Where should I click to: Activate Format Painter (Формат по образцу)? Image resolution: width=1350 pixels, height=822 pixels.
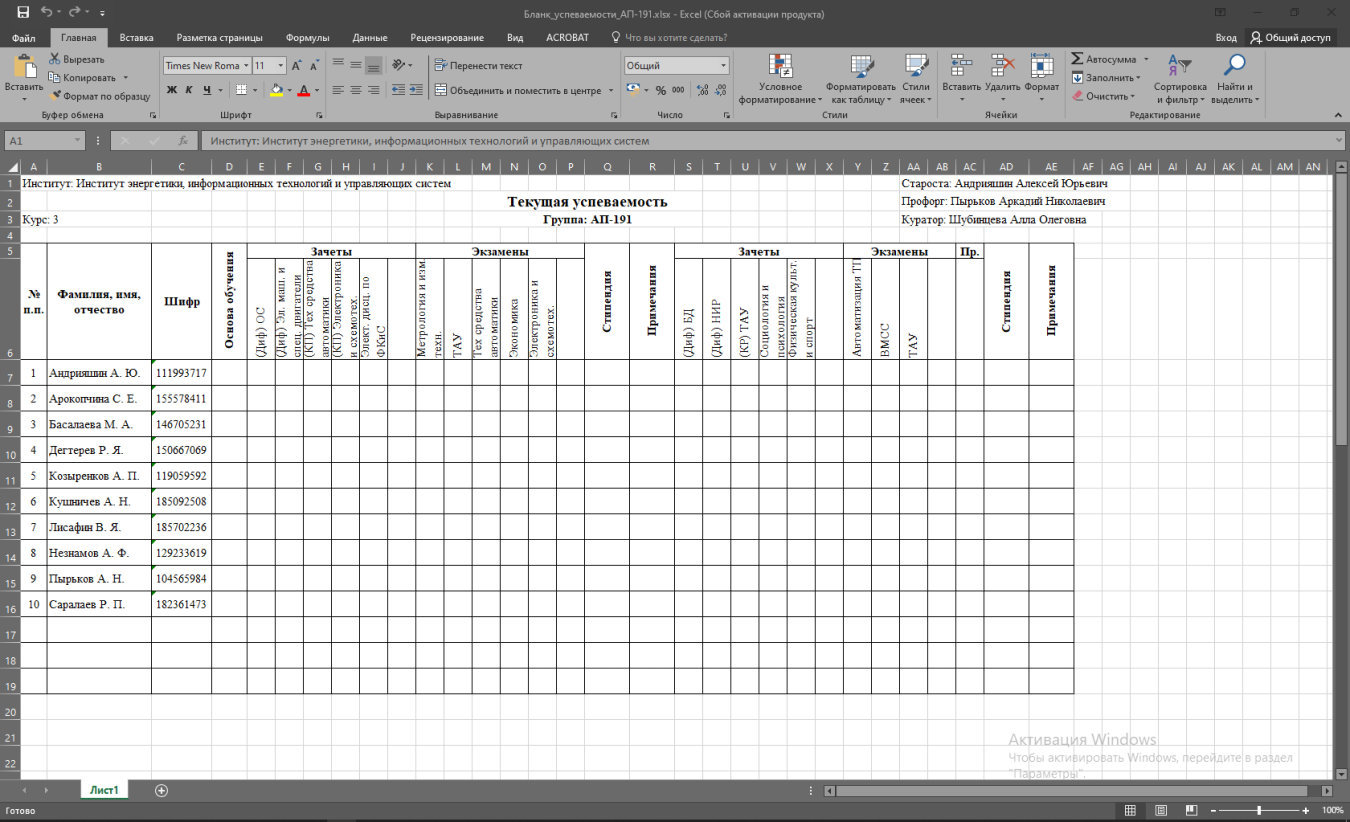click(x=99, y=96)
